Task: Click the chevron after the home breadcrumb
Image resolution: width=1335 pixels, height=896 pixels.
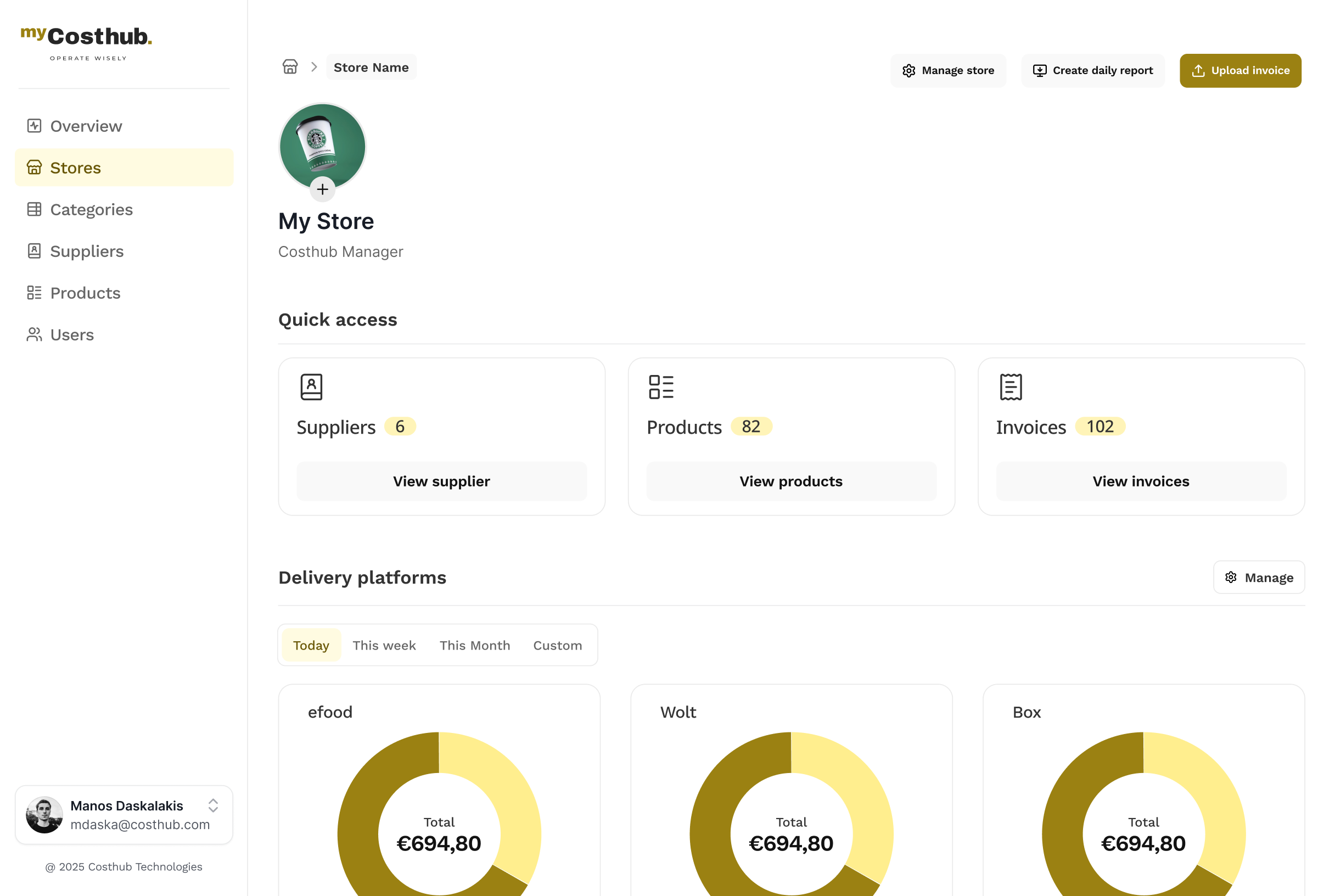Action: point(313,67)
